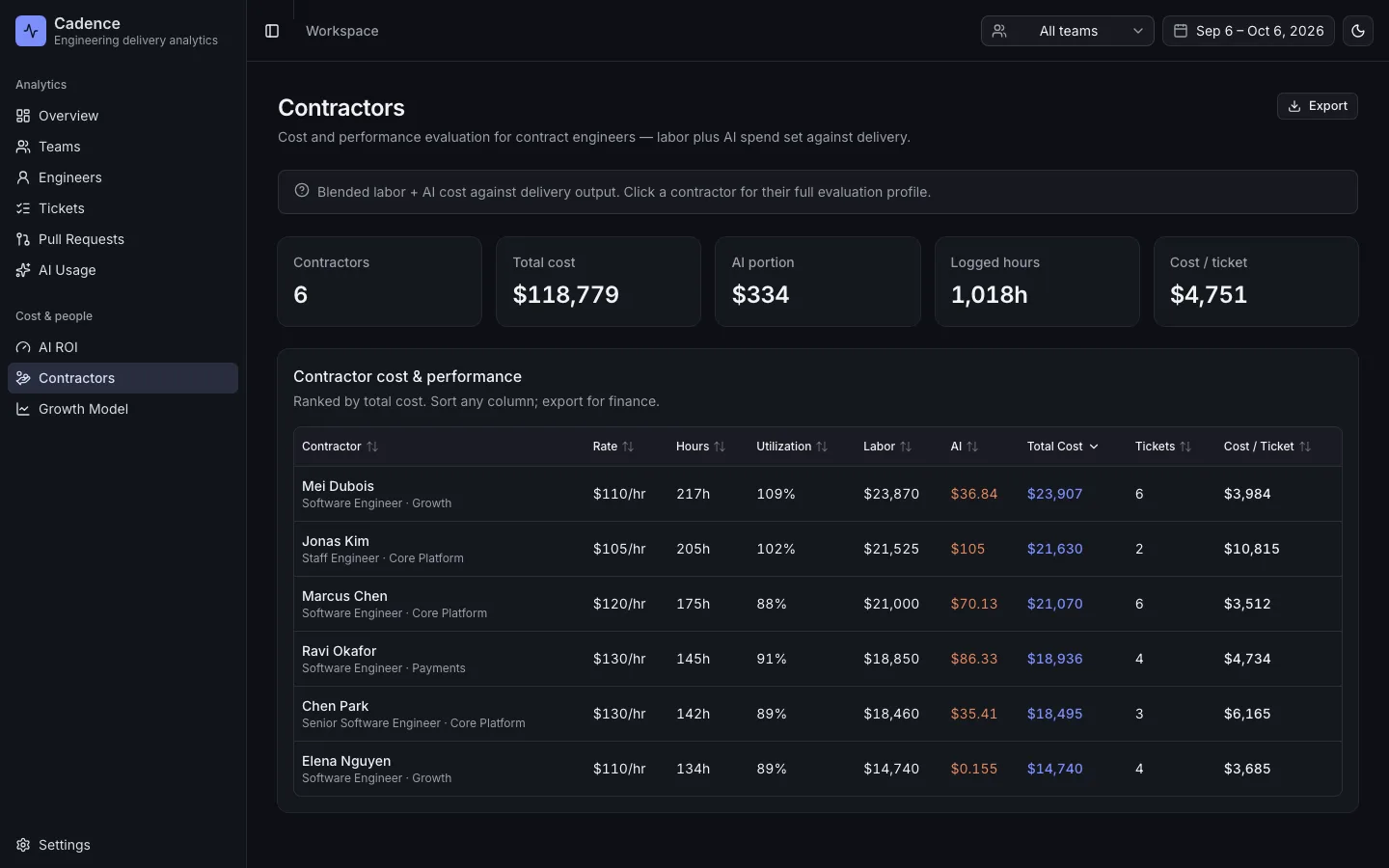Toggle the sidebar panel icon

pyautogui.click(x=272, y=31)
